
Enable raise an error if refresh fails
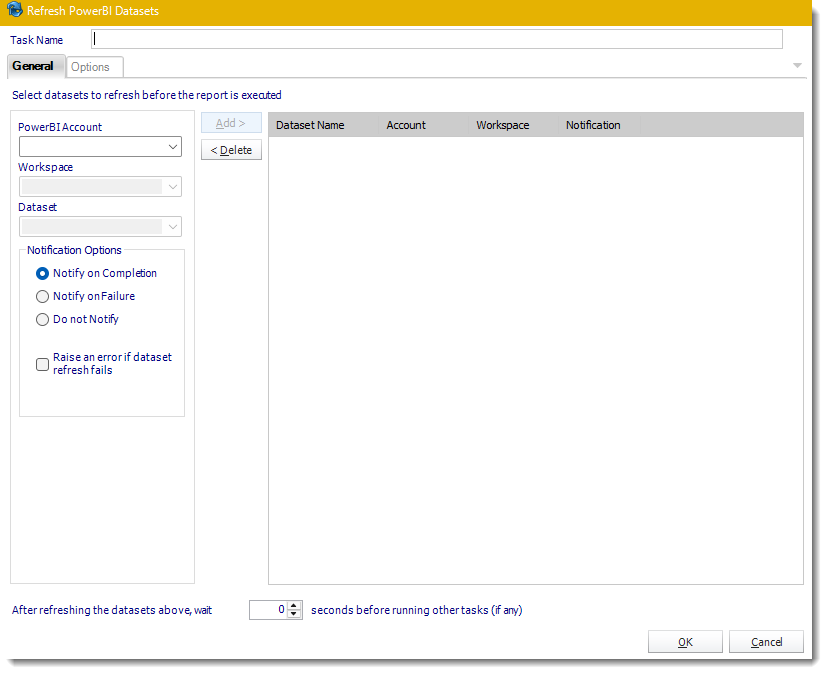click(43, 364)
